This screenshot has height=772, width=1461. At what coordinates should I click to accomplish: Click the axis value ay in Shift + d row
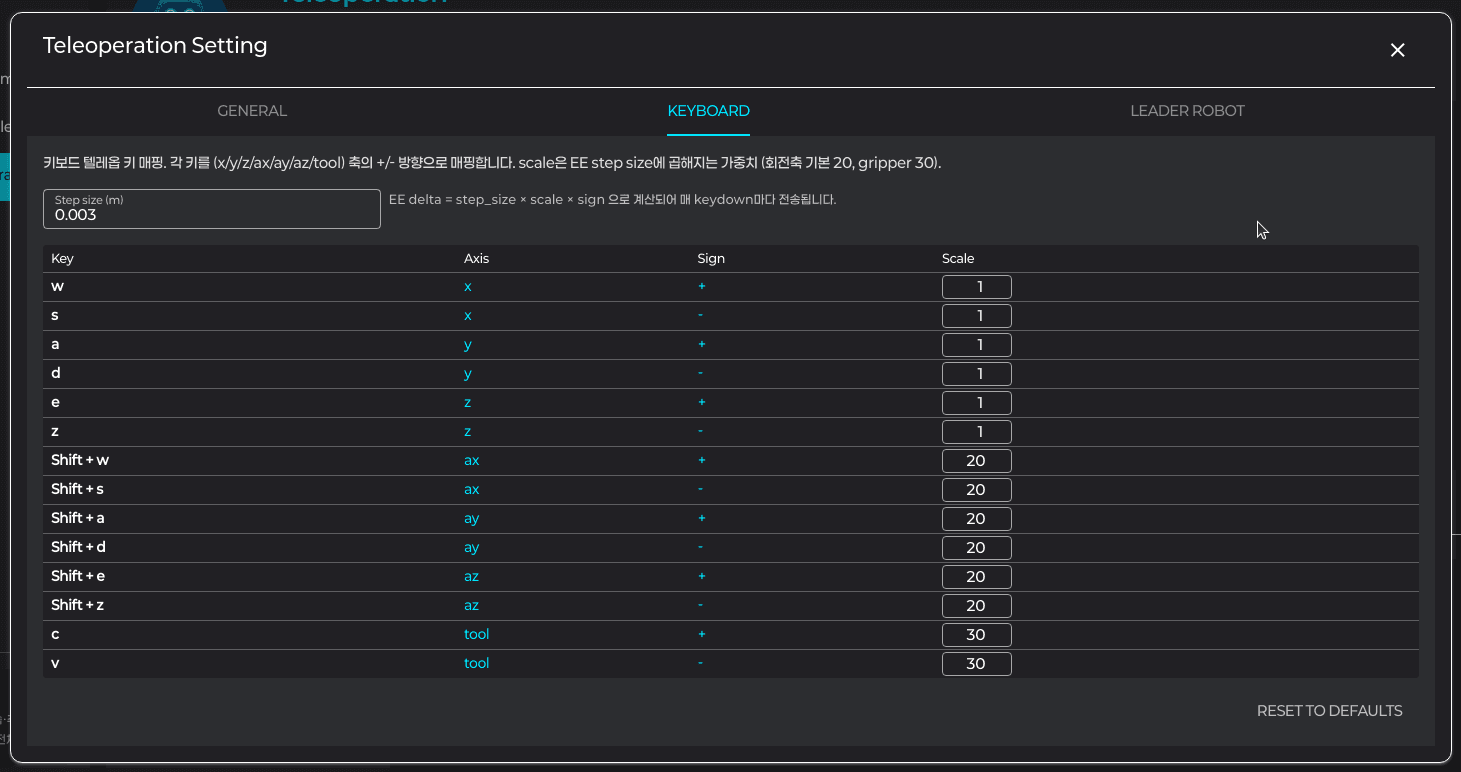click(x=472, y=548)
